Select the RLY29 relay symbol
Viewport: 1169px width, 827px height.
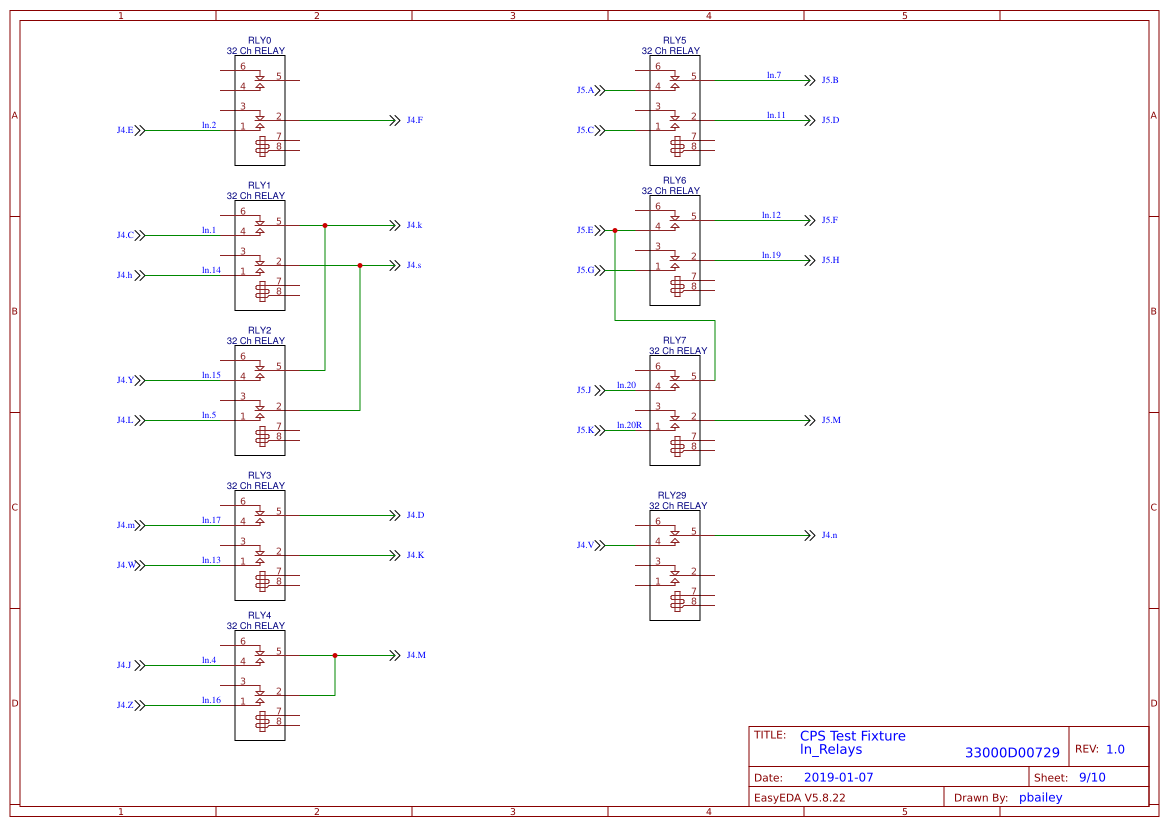tap(676, 565)
